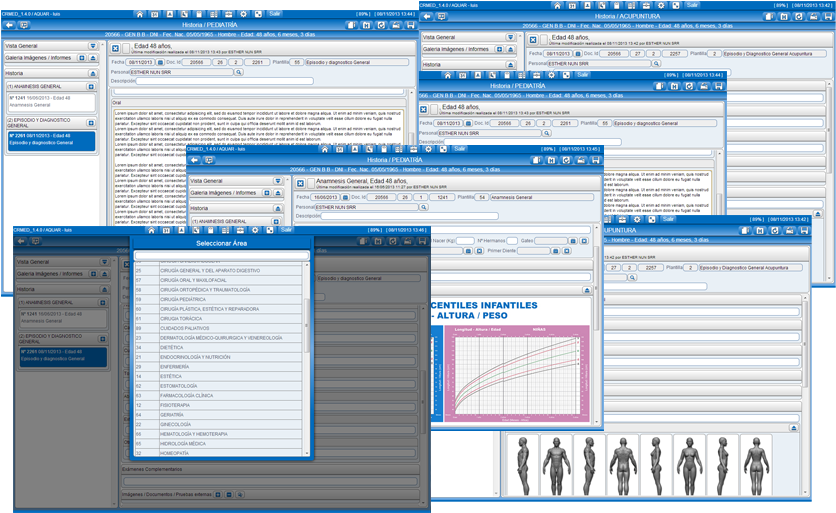This screenshot has width=836, height=513.
Task: Open Vista General dropdown in top-left Pediatría window
Action: (93, 46)
